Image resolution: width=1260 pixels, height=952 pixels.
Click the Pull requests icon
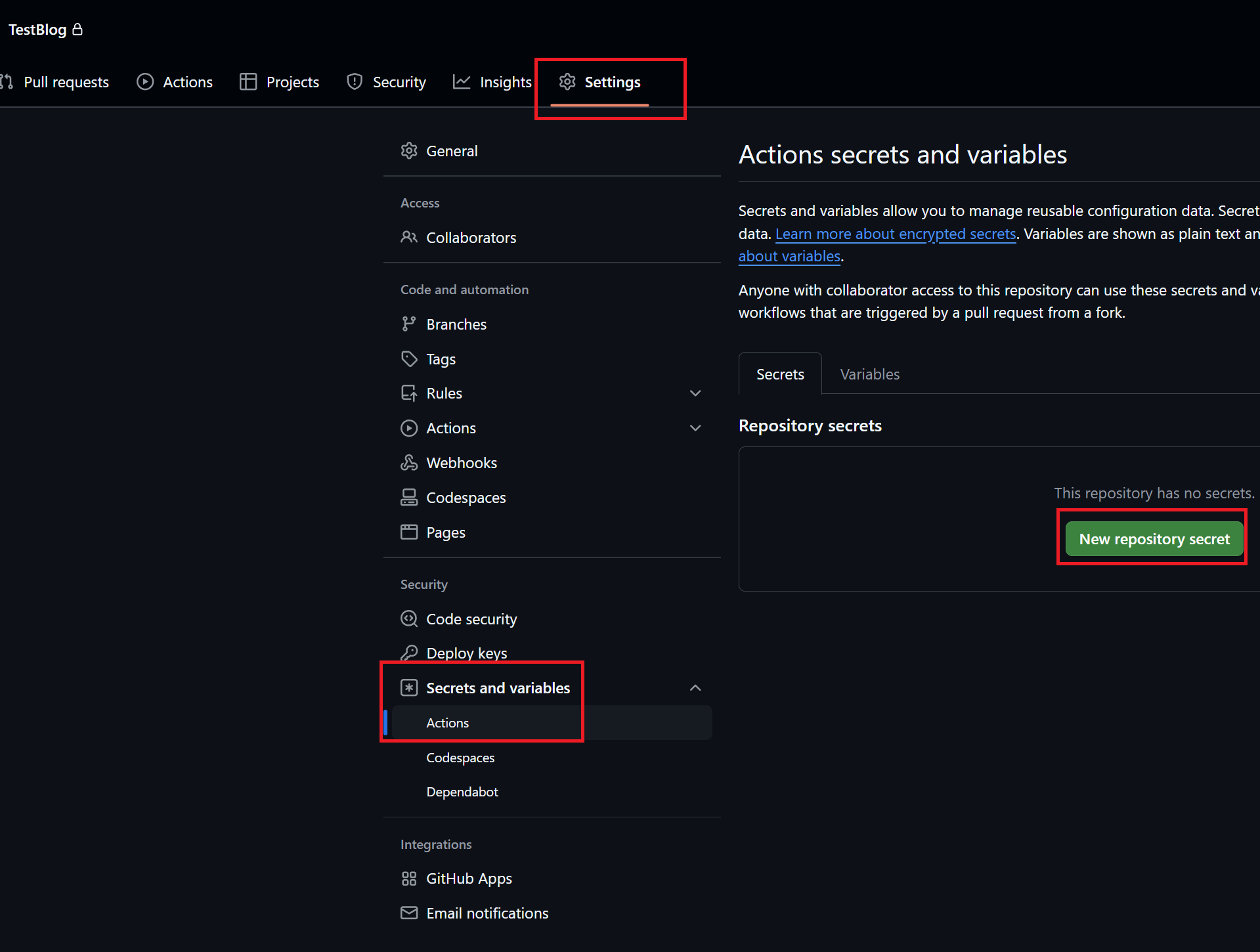coord(7,81)
